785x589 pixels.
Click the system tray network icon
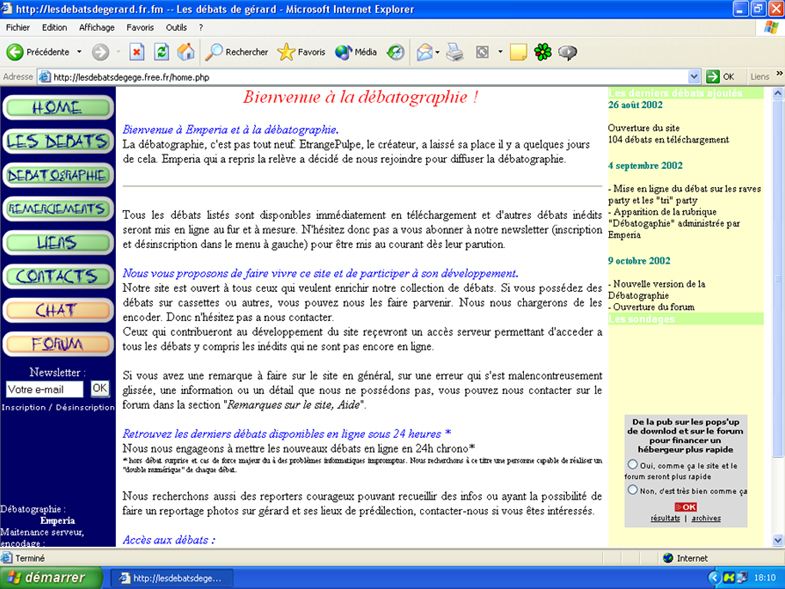[741, 578]
